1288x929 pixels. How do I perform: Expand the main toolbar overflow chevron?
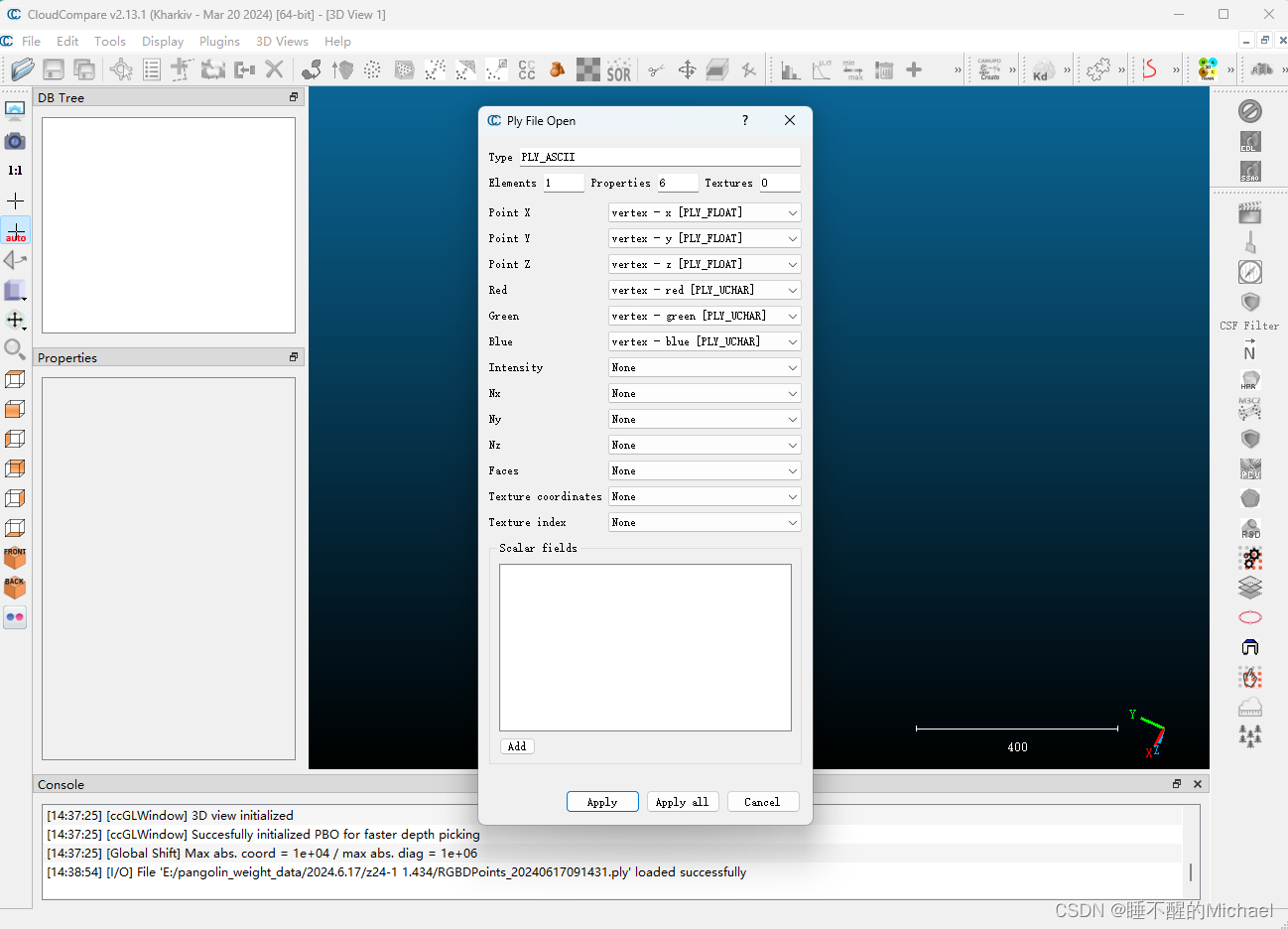tap(958, 69)
